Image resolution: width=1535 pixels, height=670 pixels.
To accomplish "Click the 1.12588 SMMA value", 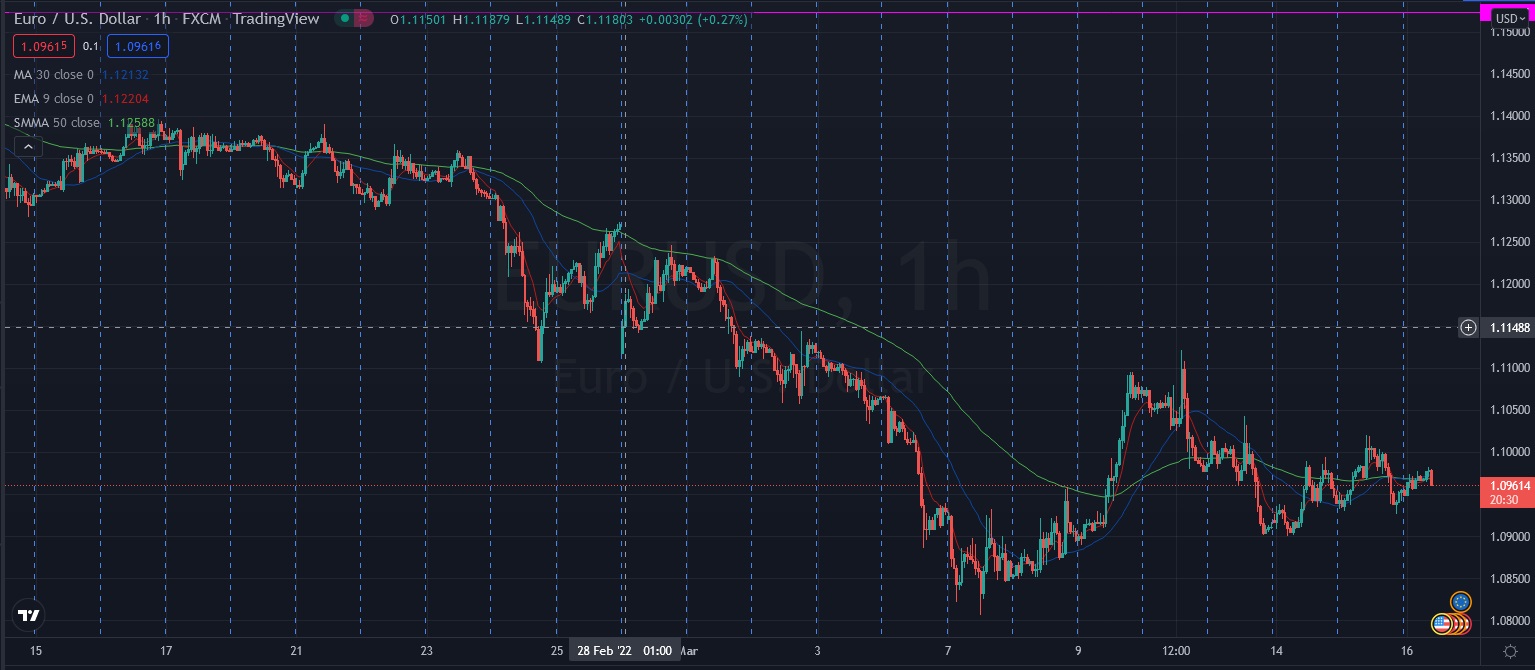I will 131,123.
